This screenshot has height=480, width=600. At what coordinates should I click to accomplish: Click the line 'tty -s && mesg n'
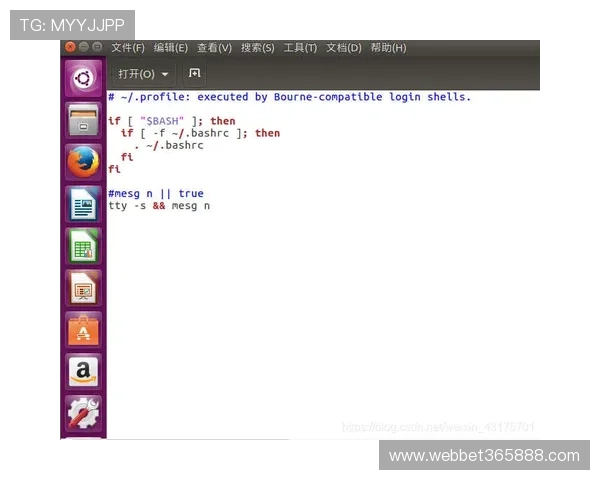[x=159, y=206]
